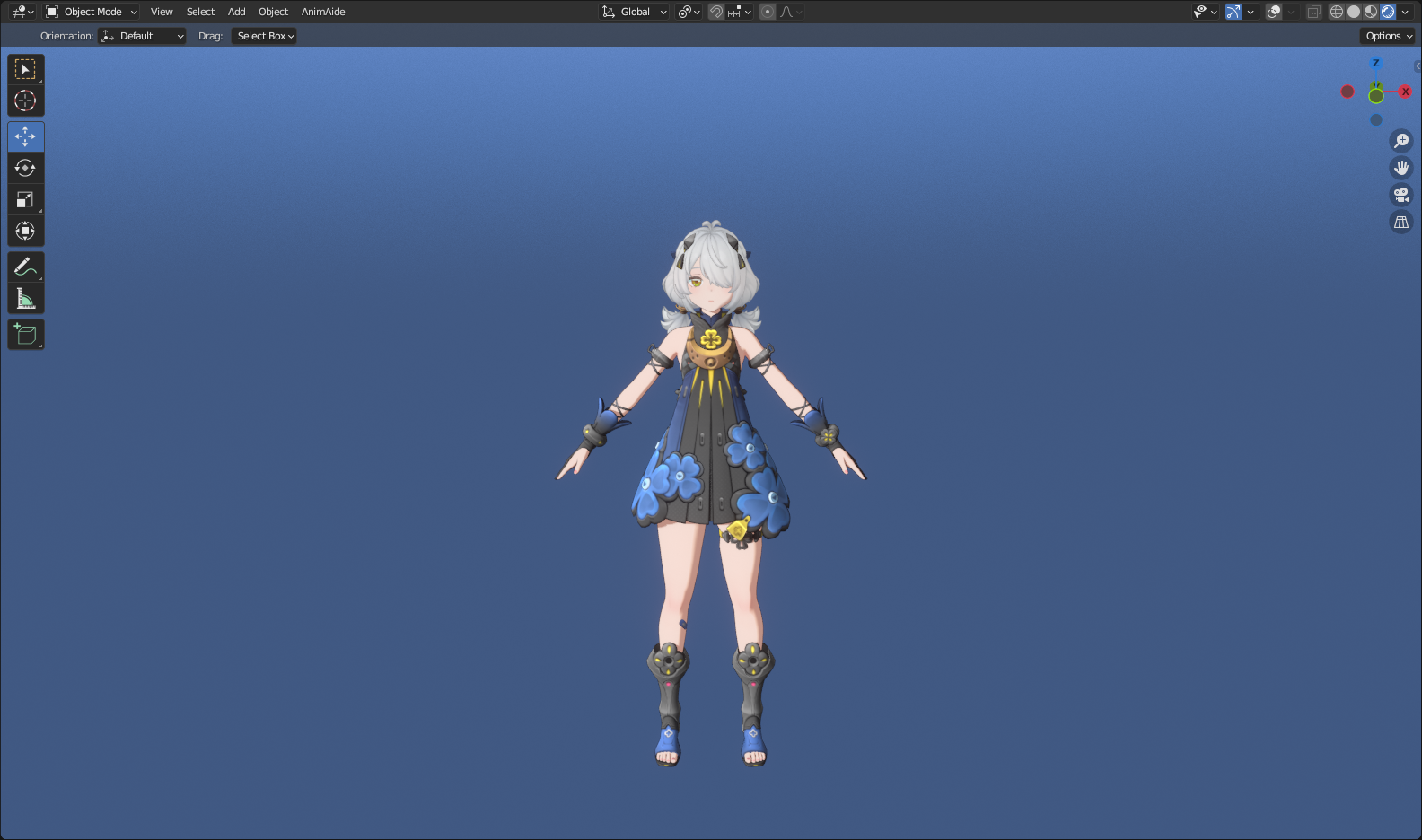Open the Orientation Default dropdown
This screenshot has height=840, width=1422.
[143, 36]
